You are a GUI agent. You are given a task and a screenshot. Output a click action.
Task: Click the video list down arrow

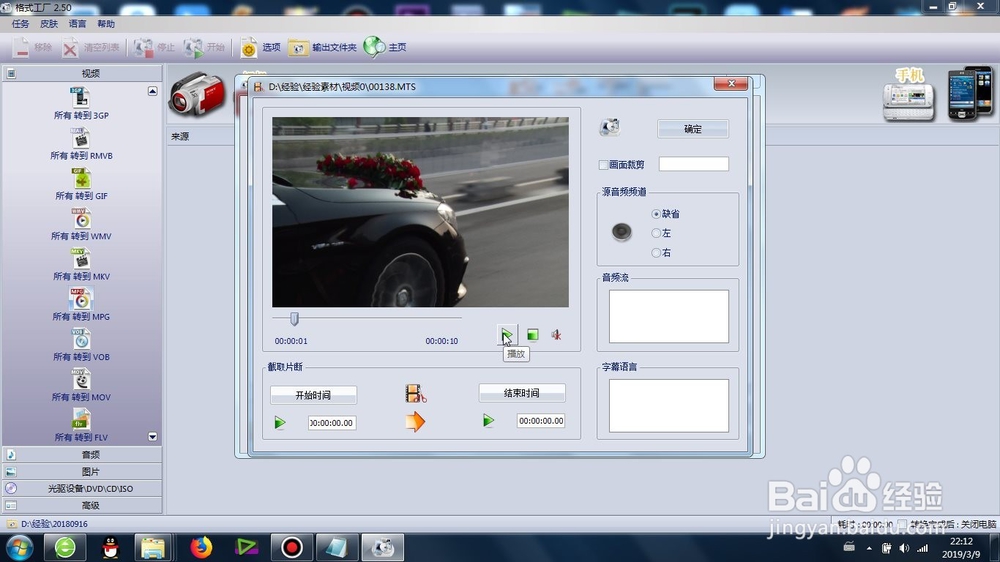pyautogui.click(x=152, y=437)
